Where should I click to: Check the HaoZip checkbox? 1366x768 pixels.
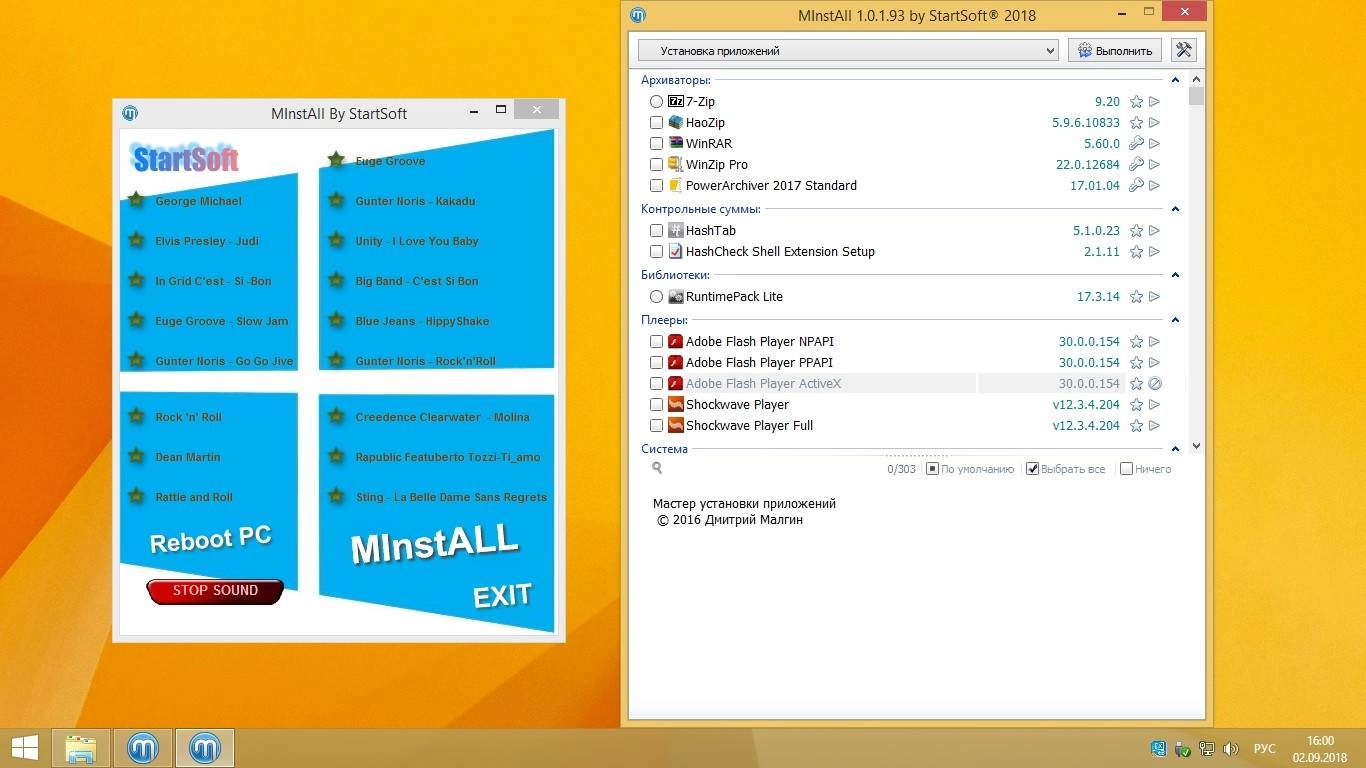656,123
